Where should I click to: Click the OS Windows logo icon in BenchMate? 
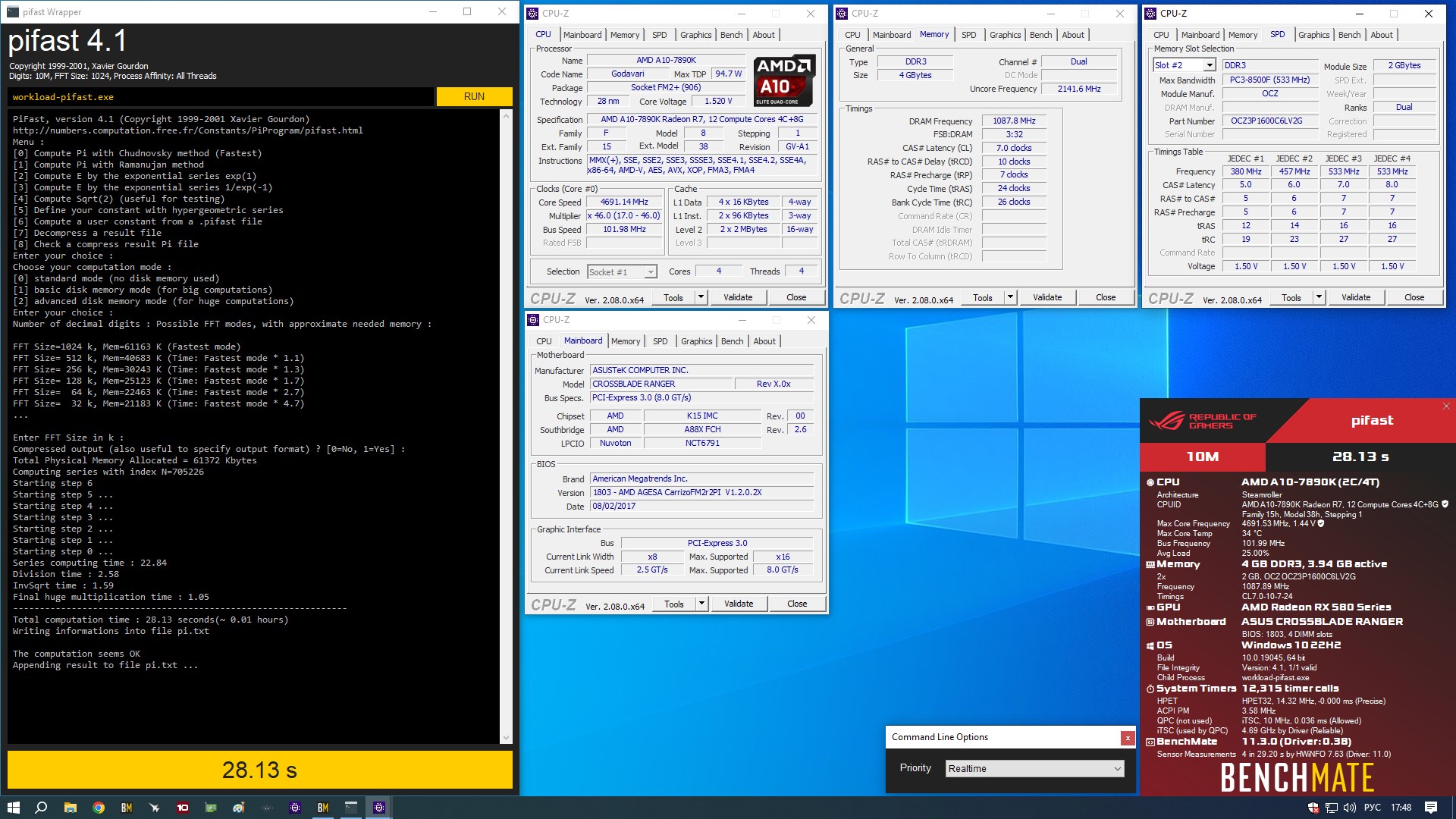coord(1150,646)
